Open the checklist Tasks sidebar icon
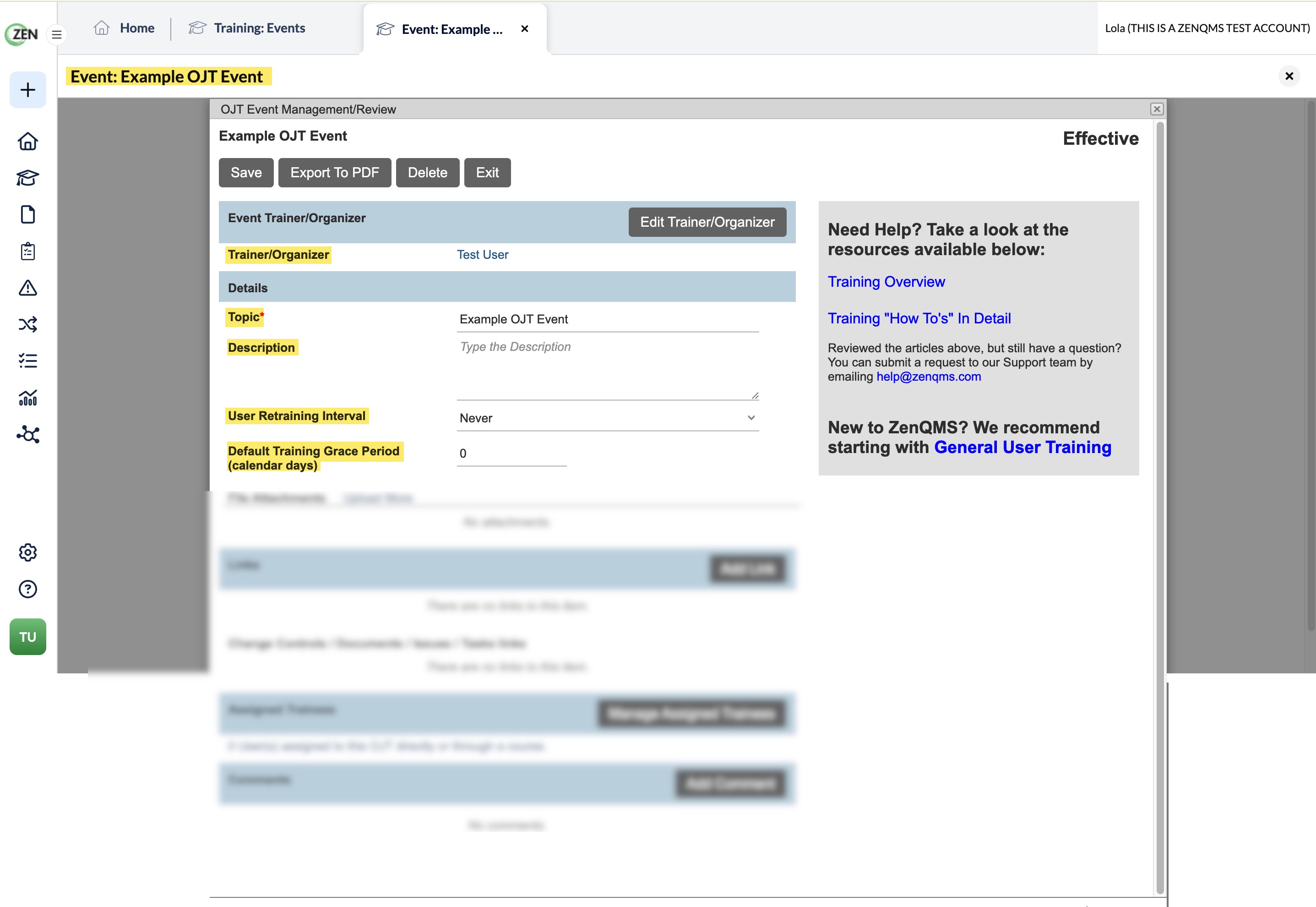Screen dimensions: 1316x907 (x=28, y=361)
